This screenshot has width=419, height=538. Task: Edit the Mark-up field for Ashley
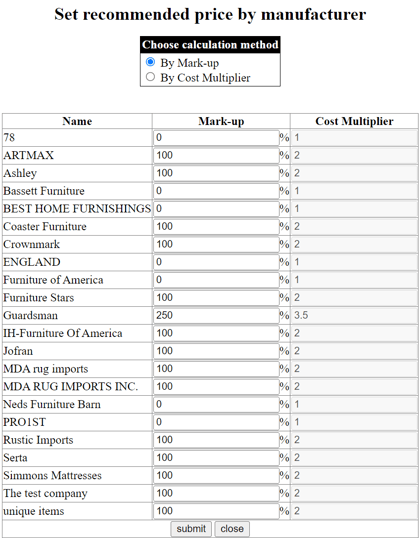pos(216,173)
